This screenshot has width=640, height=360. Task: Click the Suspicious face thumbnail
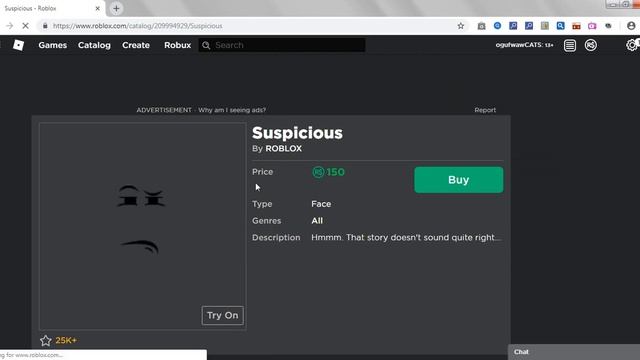coord(142,226)
